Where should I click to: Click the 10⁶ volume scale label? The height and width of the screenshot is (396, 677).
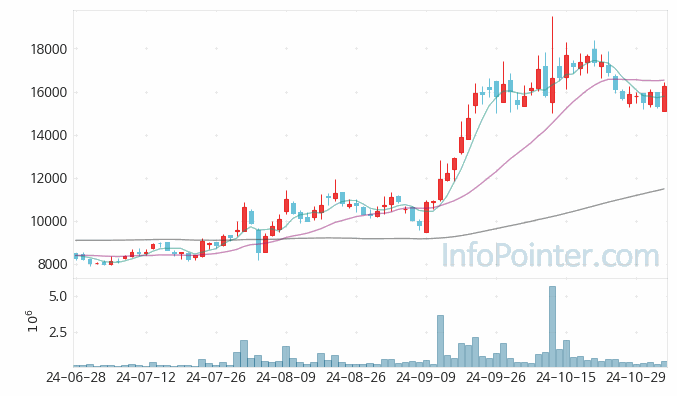pyautogui.click(x=32, y=321)
